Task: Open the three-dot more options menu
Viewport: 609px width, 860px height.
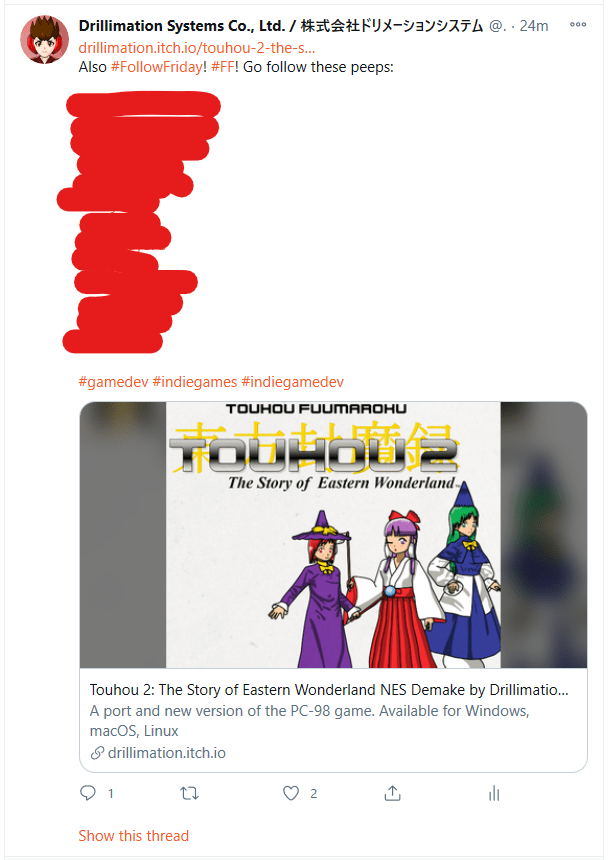Action: click(x=578, y=25)
